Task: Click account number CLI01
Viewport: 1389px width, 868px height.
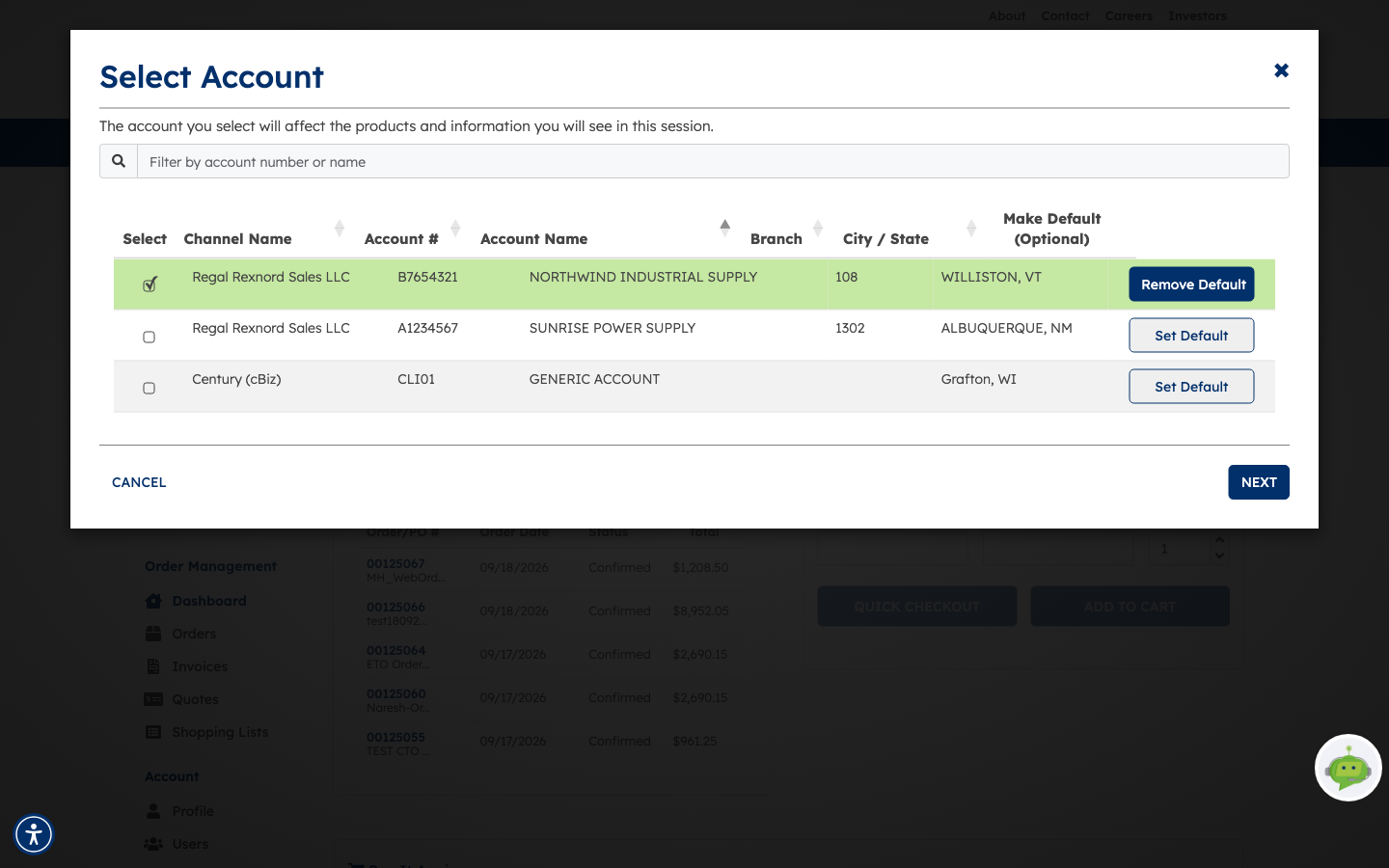Action: (416, 379)
